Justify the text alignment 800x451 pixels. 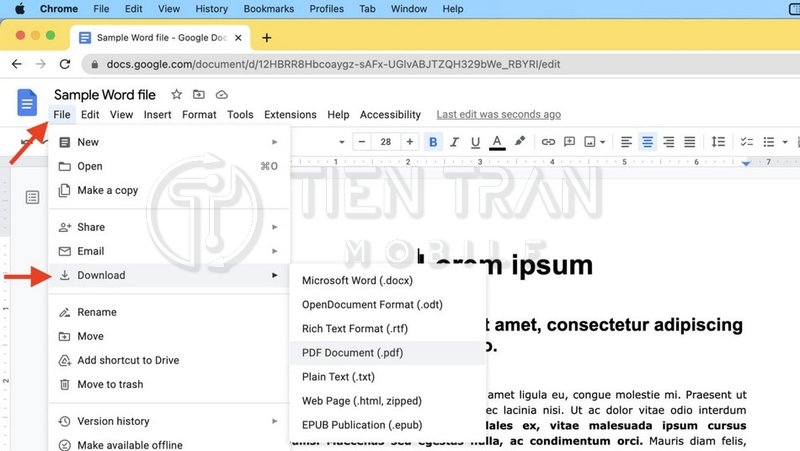point(689,142)
